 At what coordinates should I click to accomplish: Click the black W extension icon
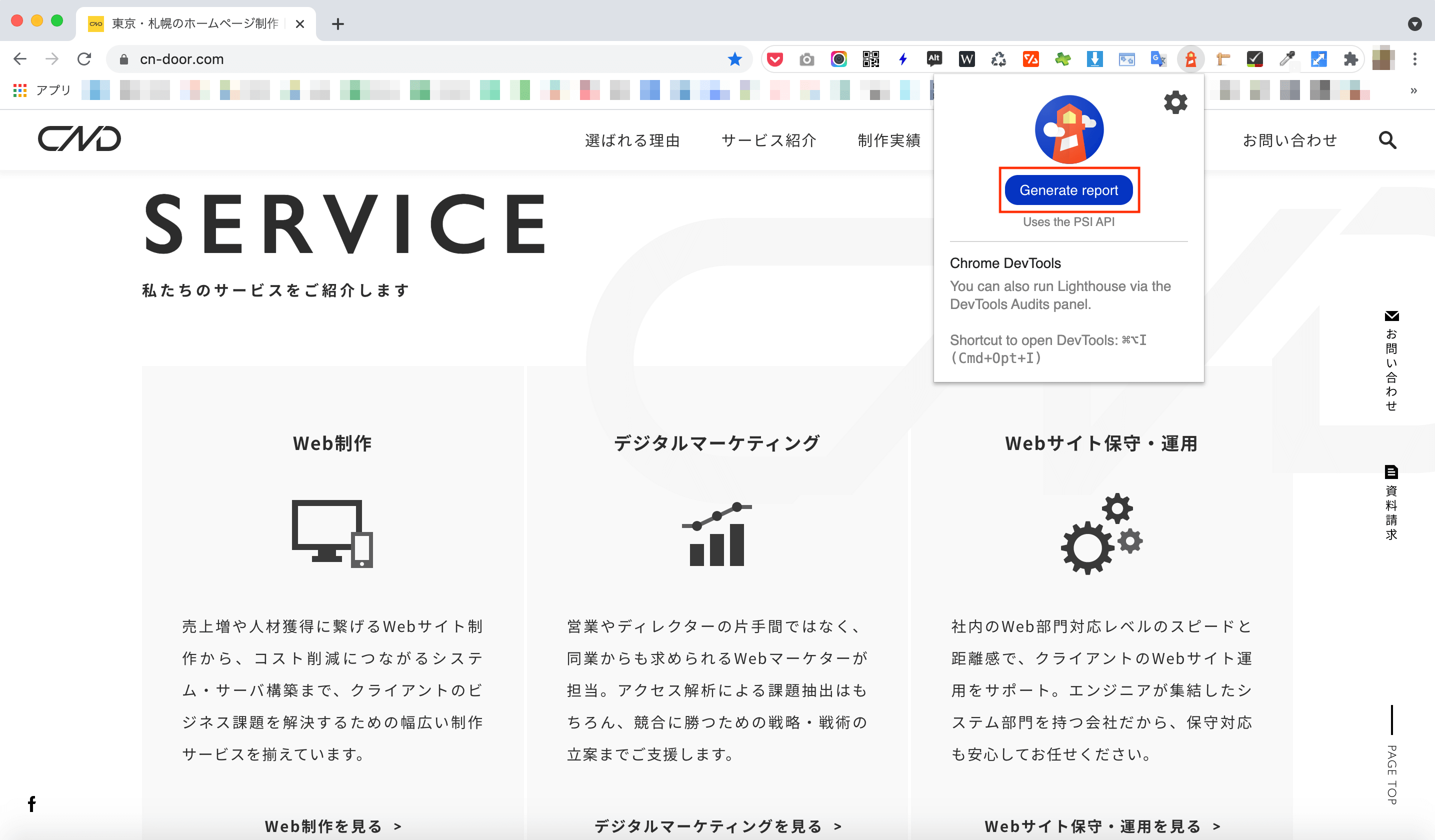click(966, 59)
